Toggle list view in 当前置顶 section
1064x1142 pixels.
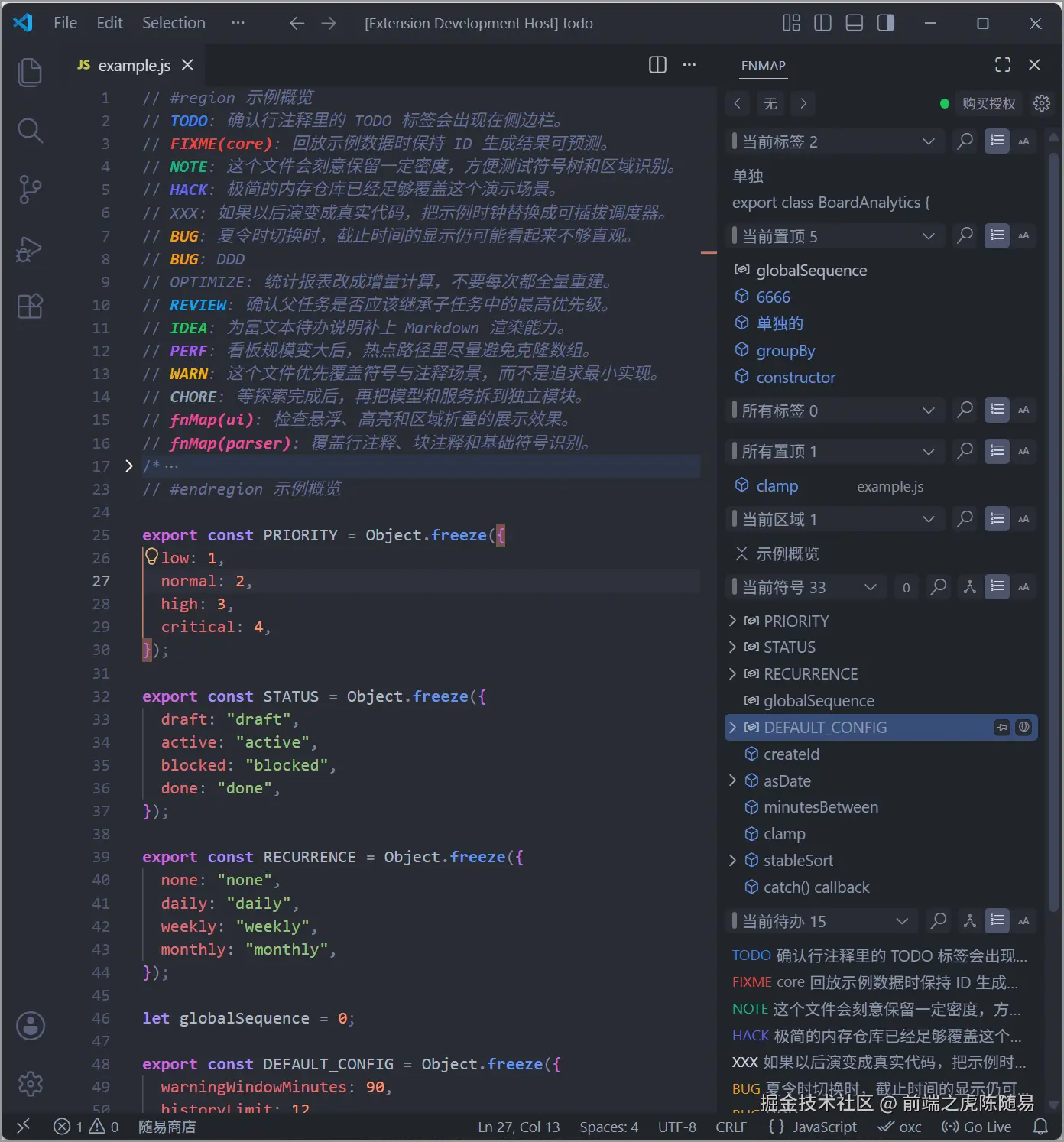[997, 235]
